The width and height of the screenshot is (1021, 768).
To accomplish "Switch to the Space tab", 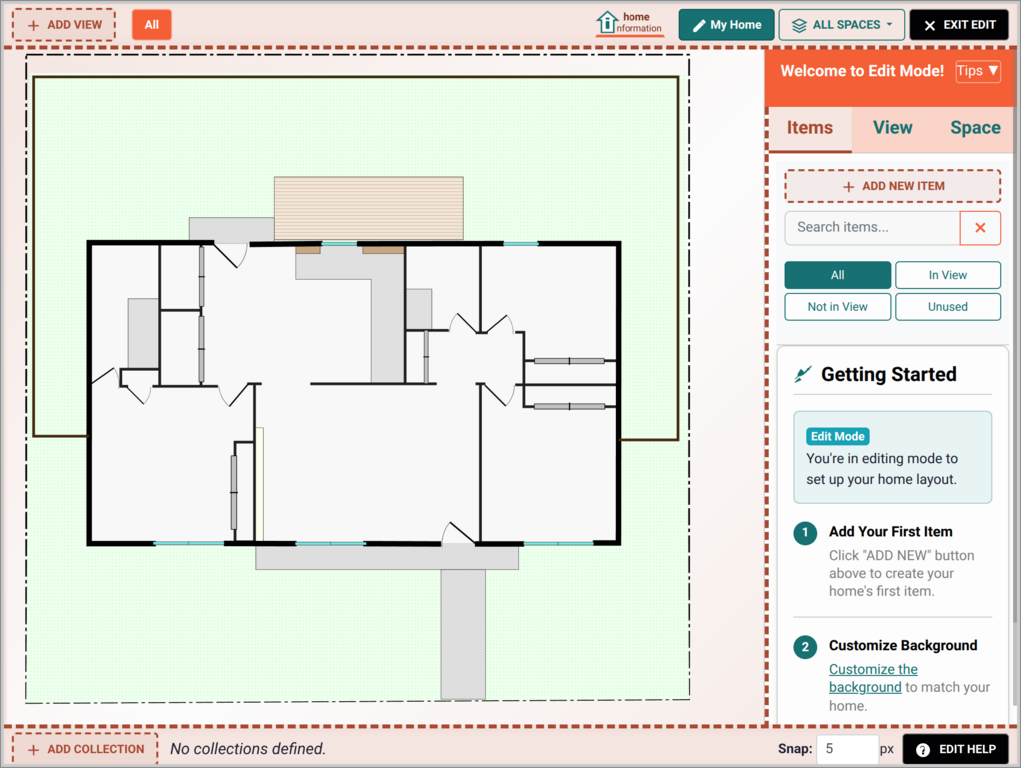I will (x=975, y=128).
